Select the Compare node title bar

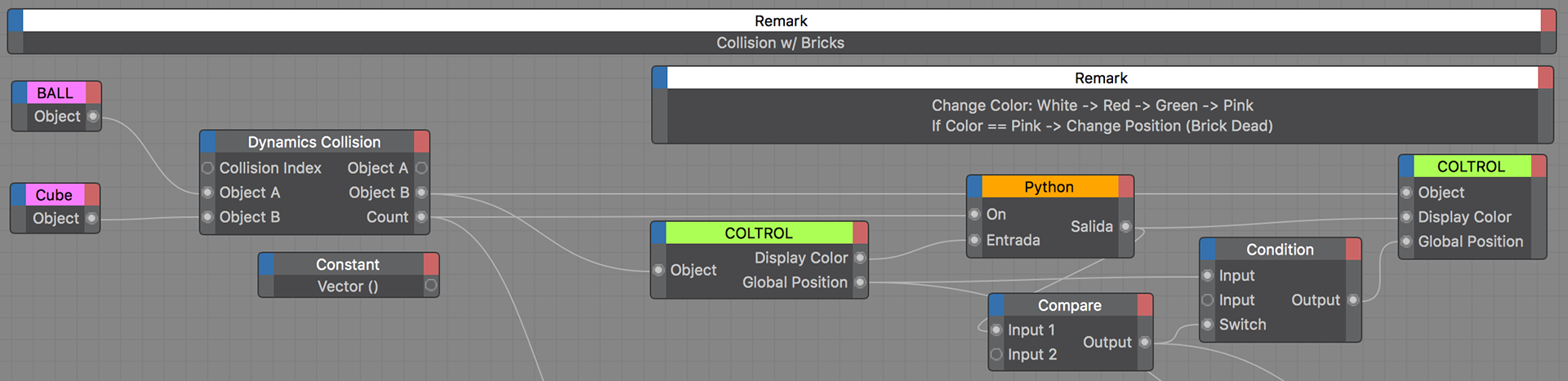[x=1069, y=305]
